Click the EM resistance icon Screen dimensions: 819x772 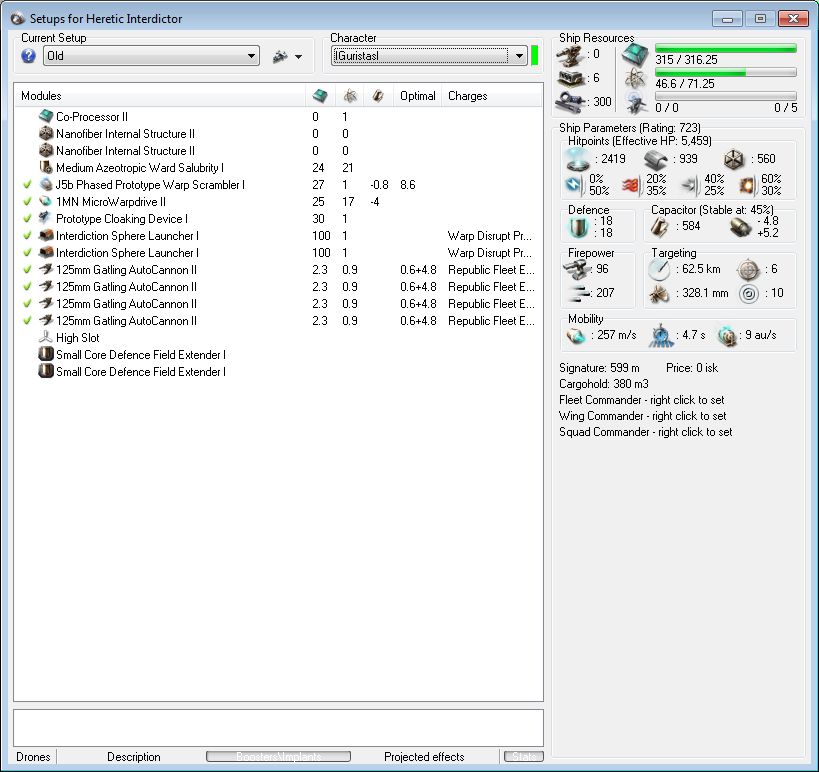coord(574,185)
